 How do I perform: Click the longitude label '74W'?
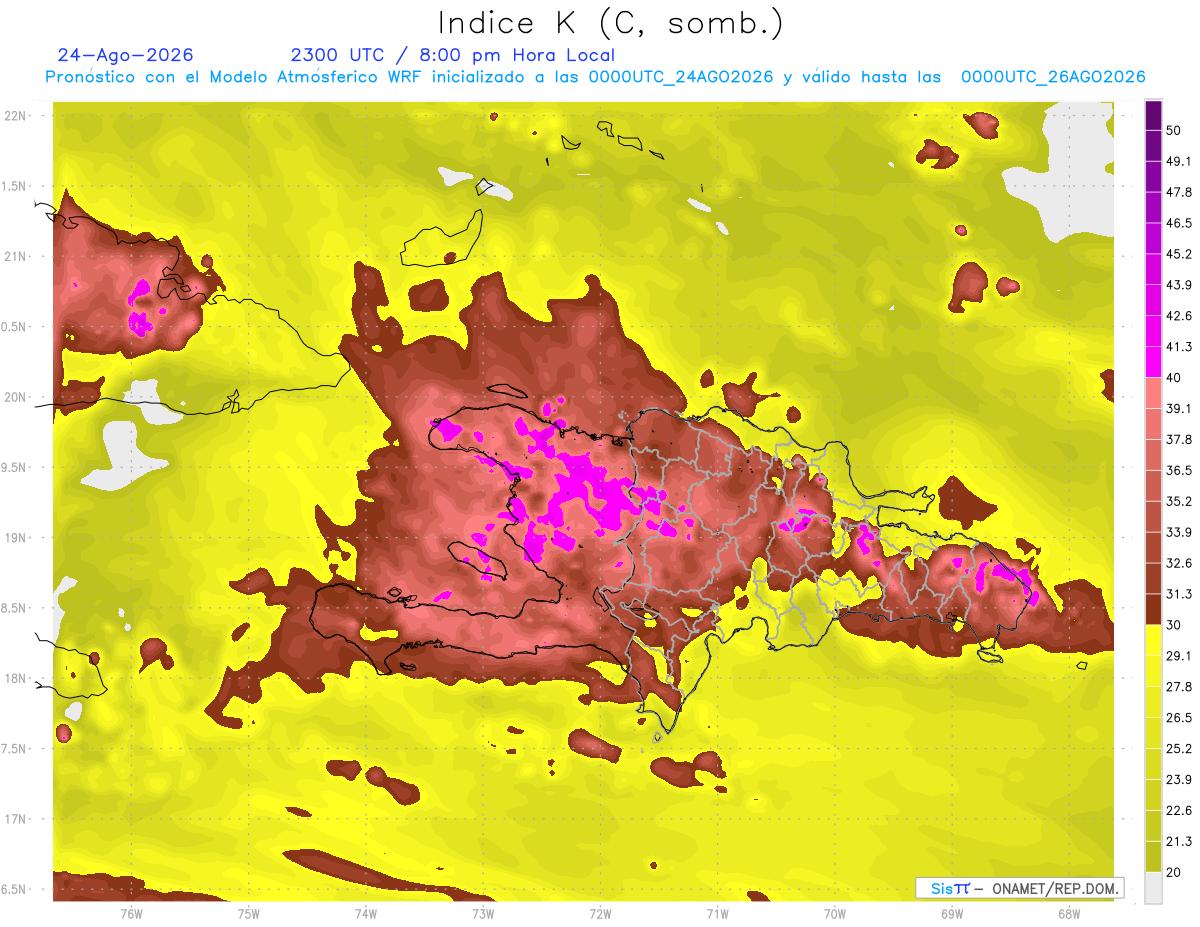click(366, 913)
